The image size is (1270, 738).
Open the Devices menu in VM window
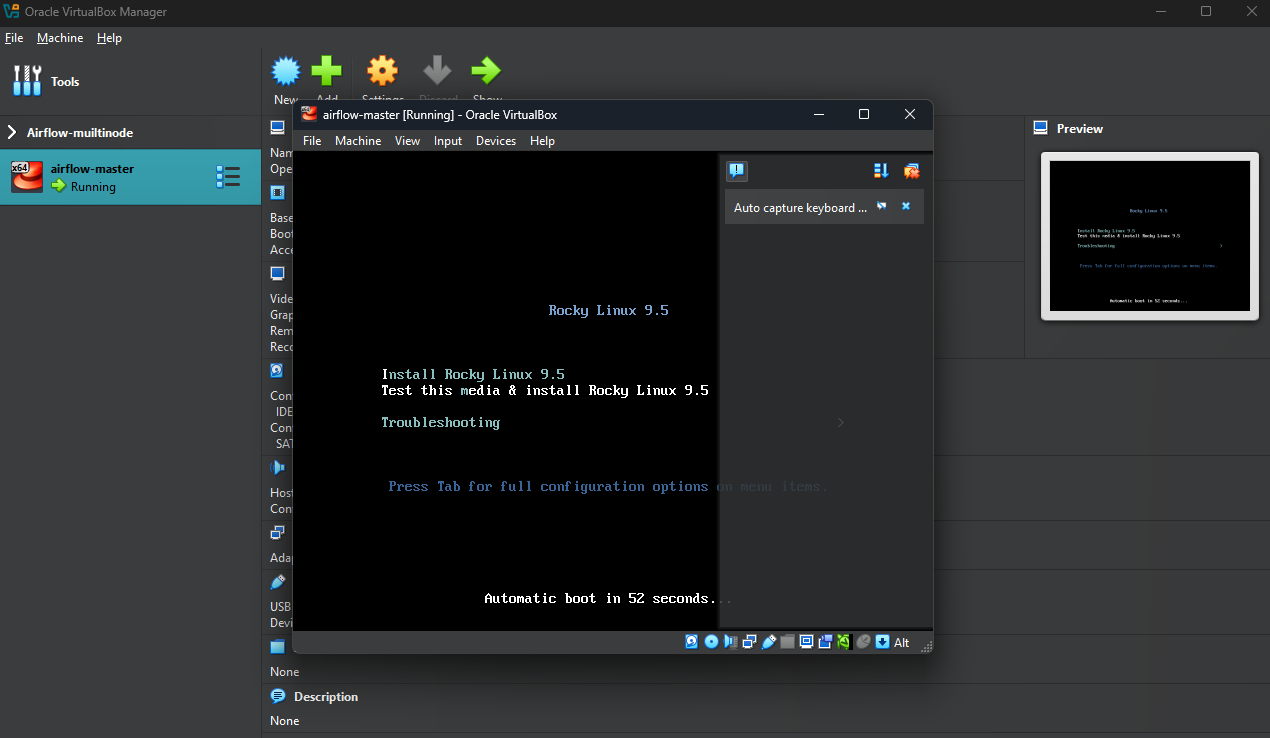(x=496, y=141)
